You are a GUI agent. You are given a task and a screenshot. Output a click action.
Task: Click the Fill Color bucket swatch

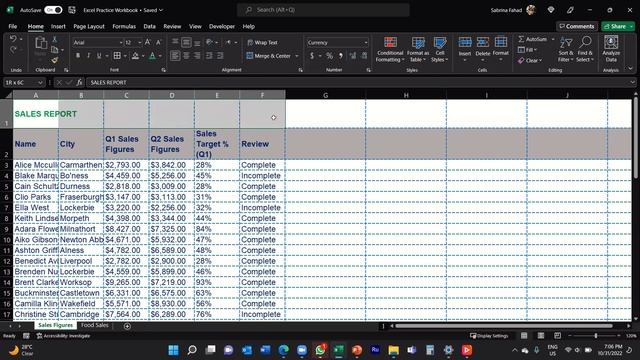[135, 56]
